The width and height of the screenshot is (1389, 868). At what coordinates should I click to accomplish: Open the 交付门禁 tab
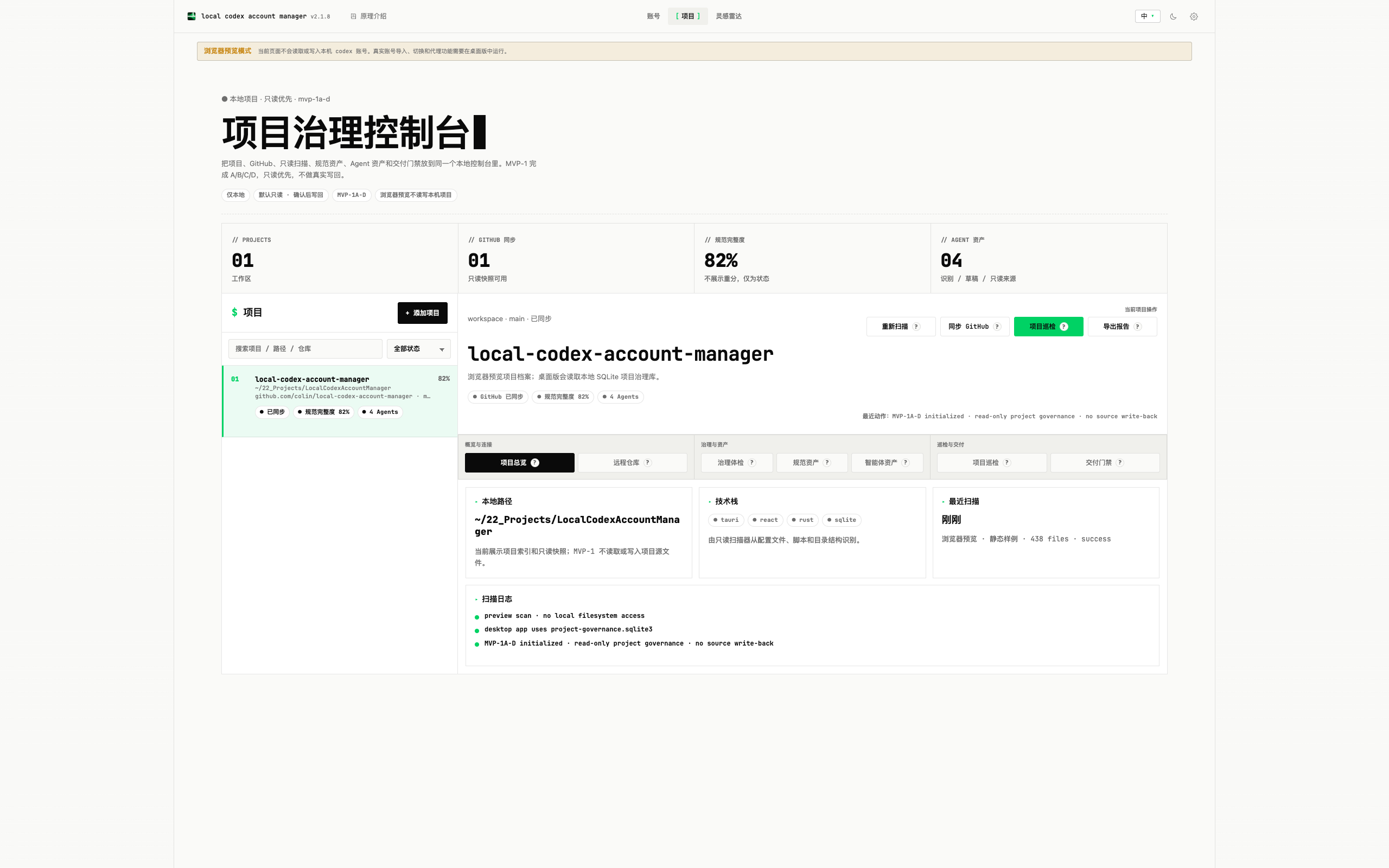click(x=1105, y=463)
